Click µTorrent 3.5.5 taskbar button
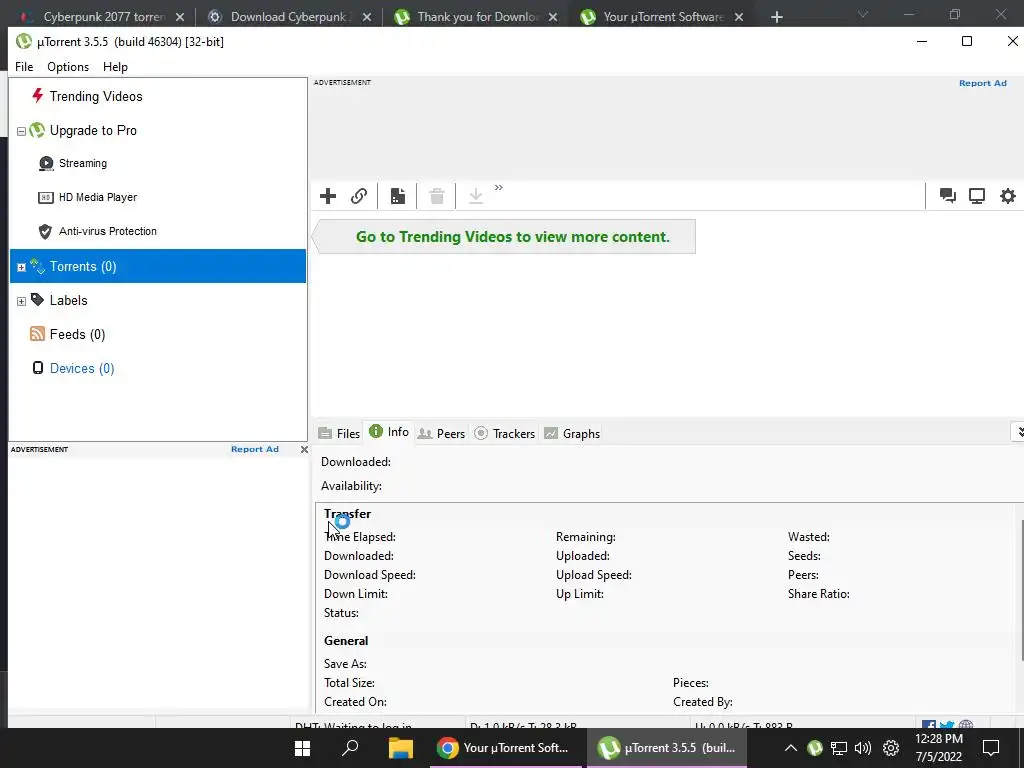The width and height of the screenshot is (1024, 768). pyautogui.click(x=667, y=748)
